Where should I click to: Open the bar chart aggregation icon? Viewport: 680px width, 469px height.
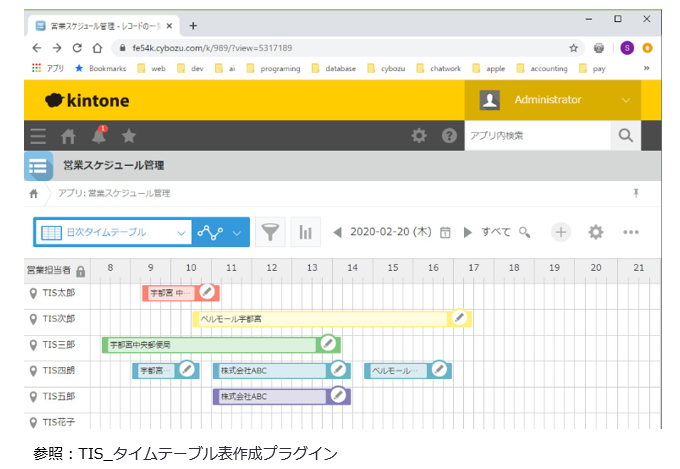coord(306,232)
